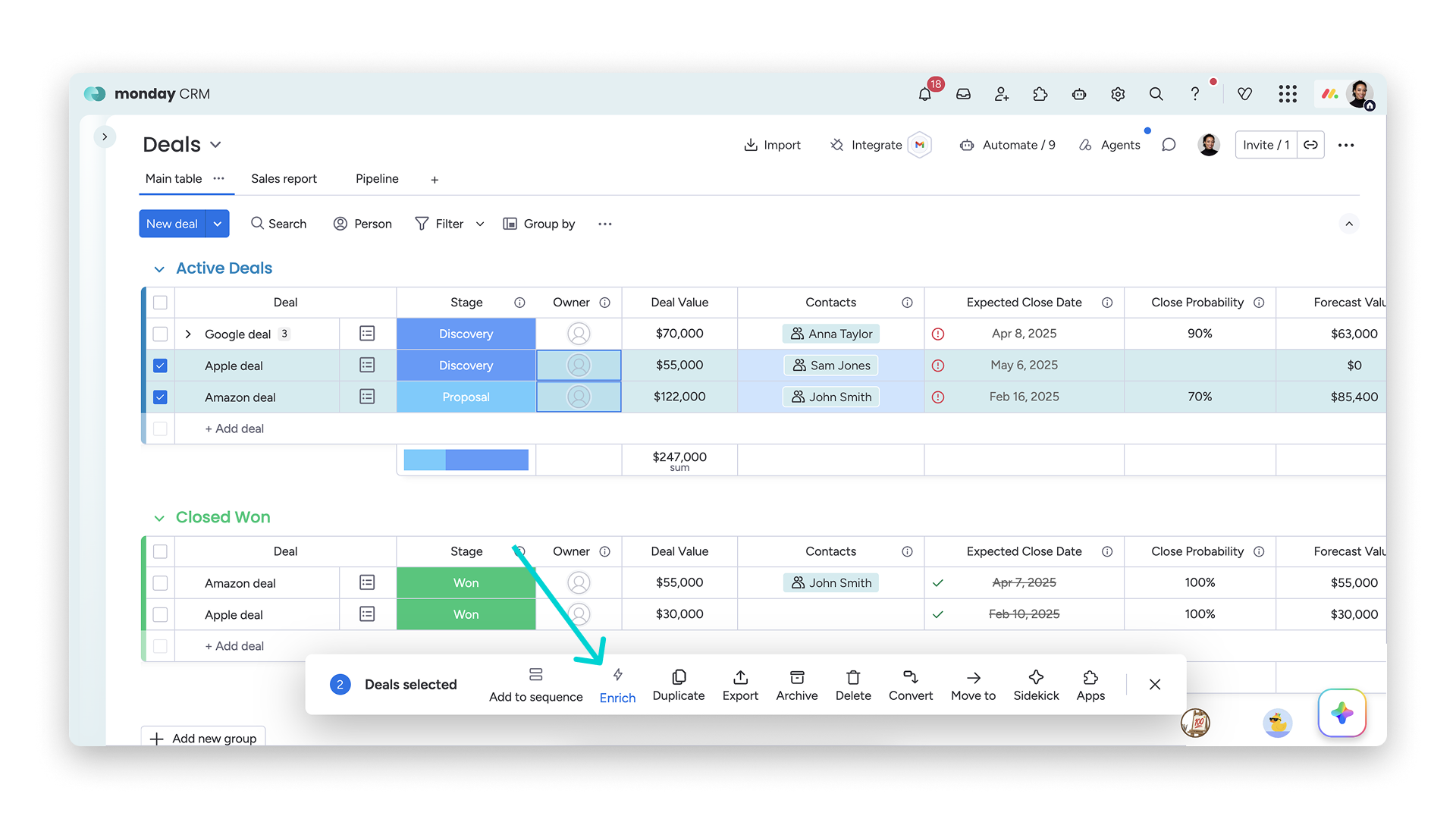This screenshot has height=819, width=1456.
Task: Click the stage summary battery bar
Action: [466, 460]
